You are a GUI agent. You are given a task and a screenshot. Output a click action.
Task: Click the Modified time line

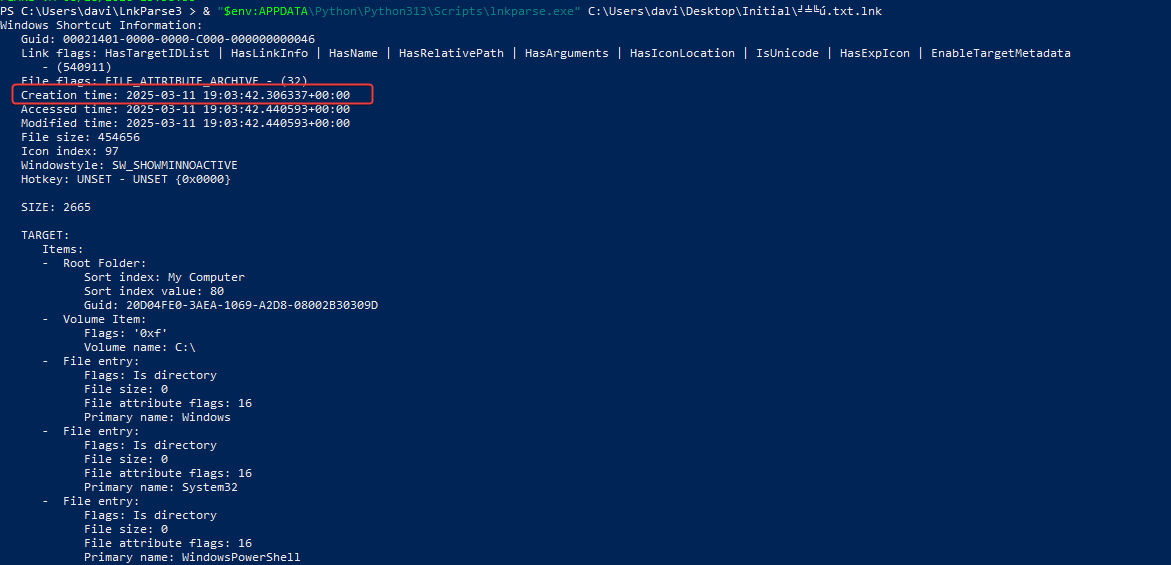pyautogui.click(x=185, y=123)
